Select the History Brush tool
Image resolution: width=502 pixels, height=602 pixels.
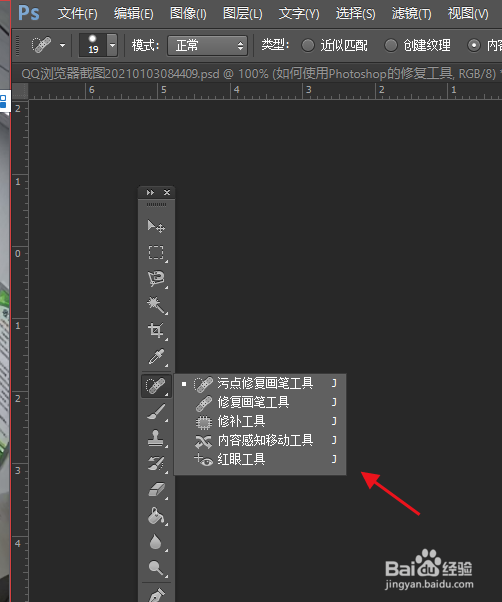(x=156, y=464)
